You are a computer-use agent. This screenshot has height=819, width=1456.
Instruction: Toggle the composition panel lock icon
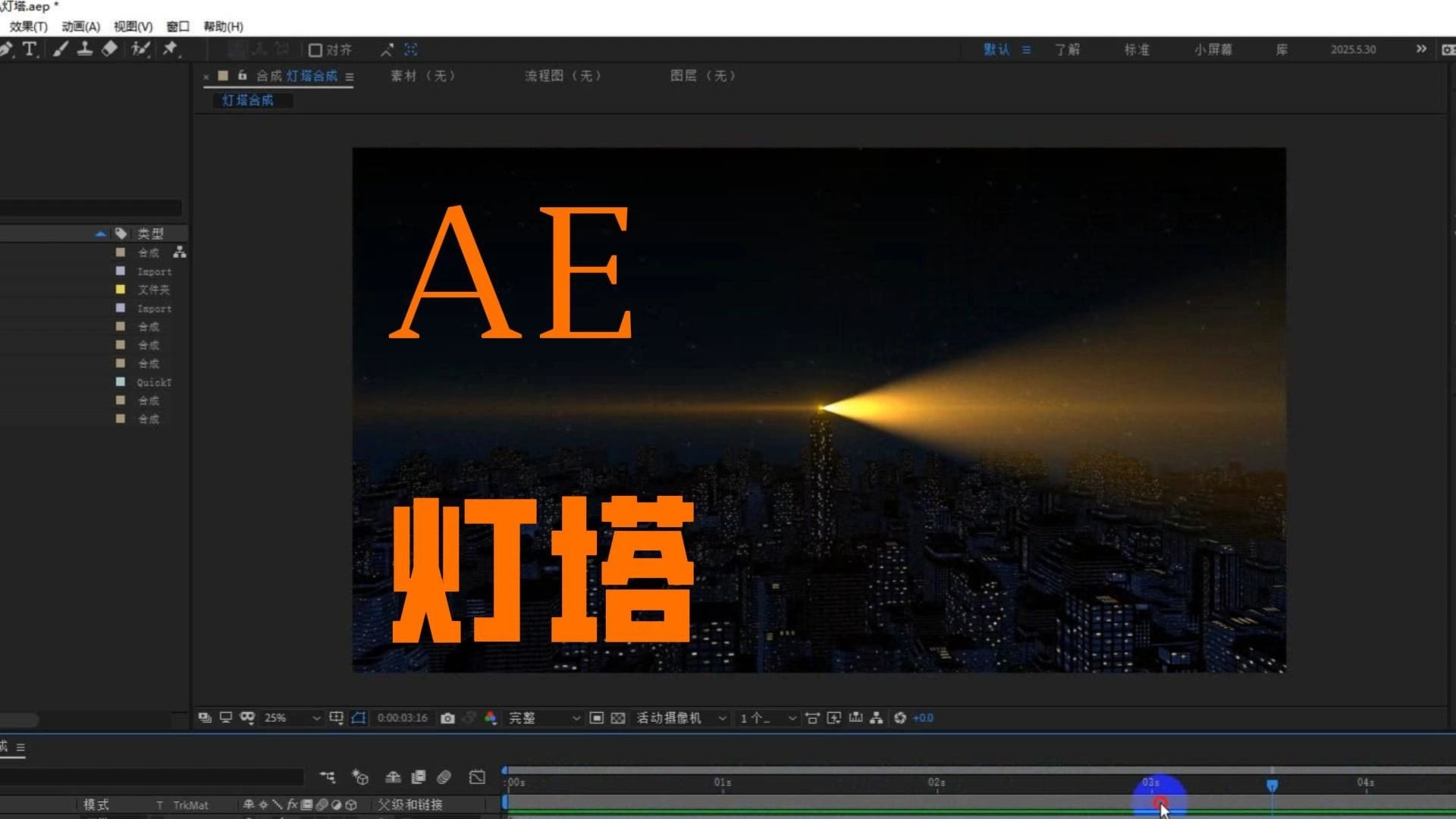coord(242,76)
